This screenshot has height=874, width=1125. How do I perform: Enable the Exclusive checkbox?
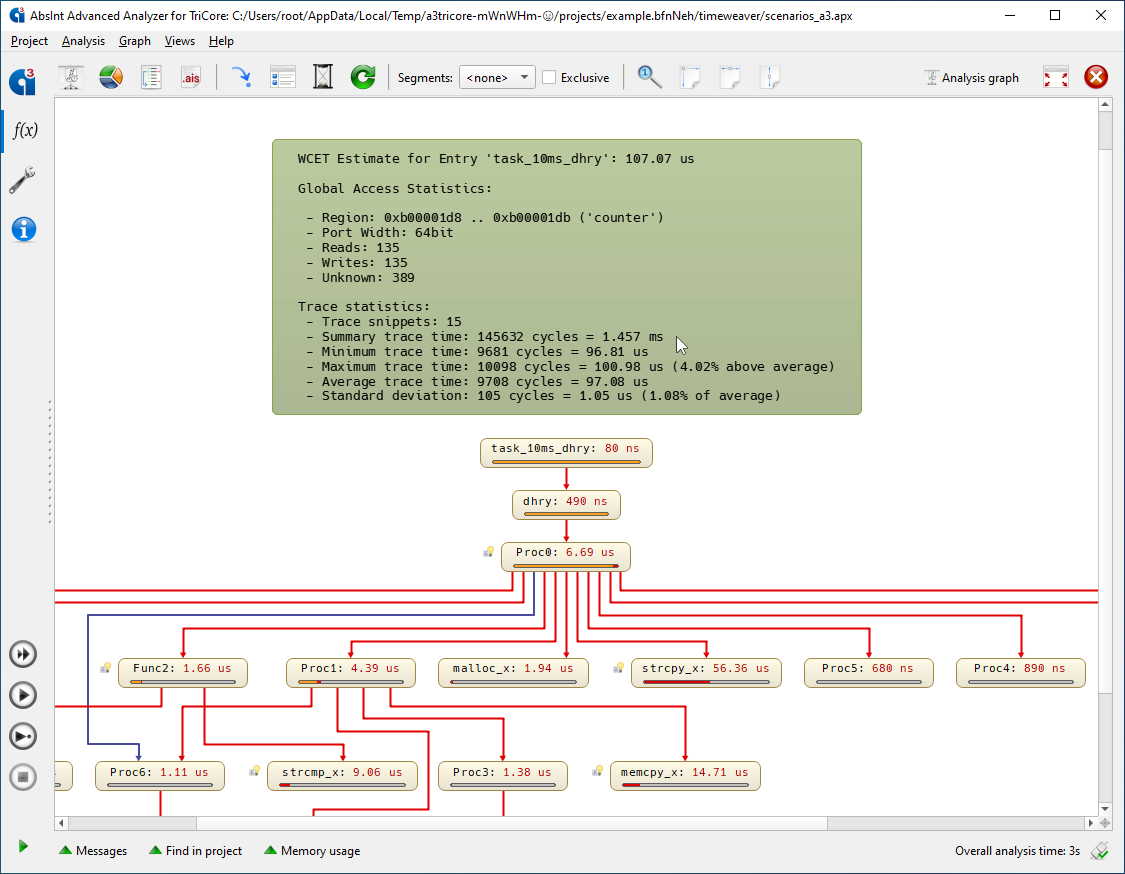(x=549, y=77)
